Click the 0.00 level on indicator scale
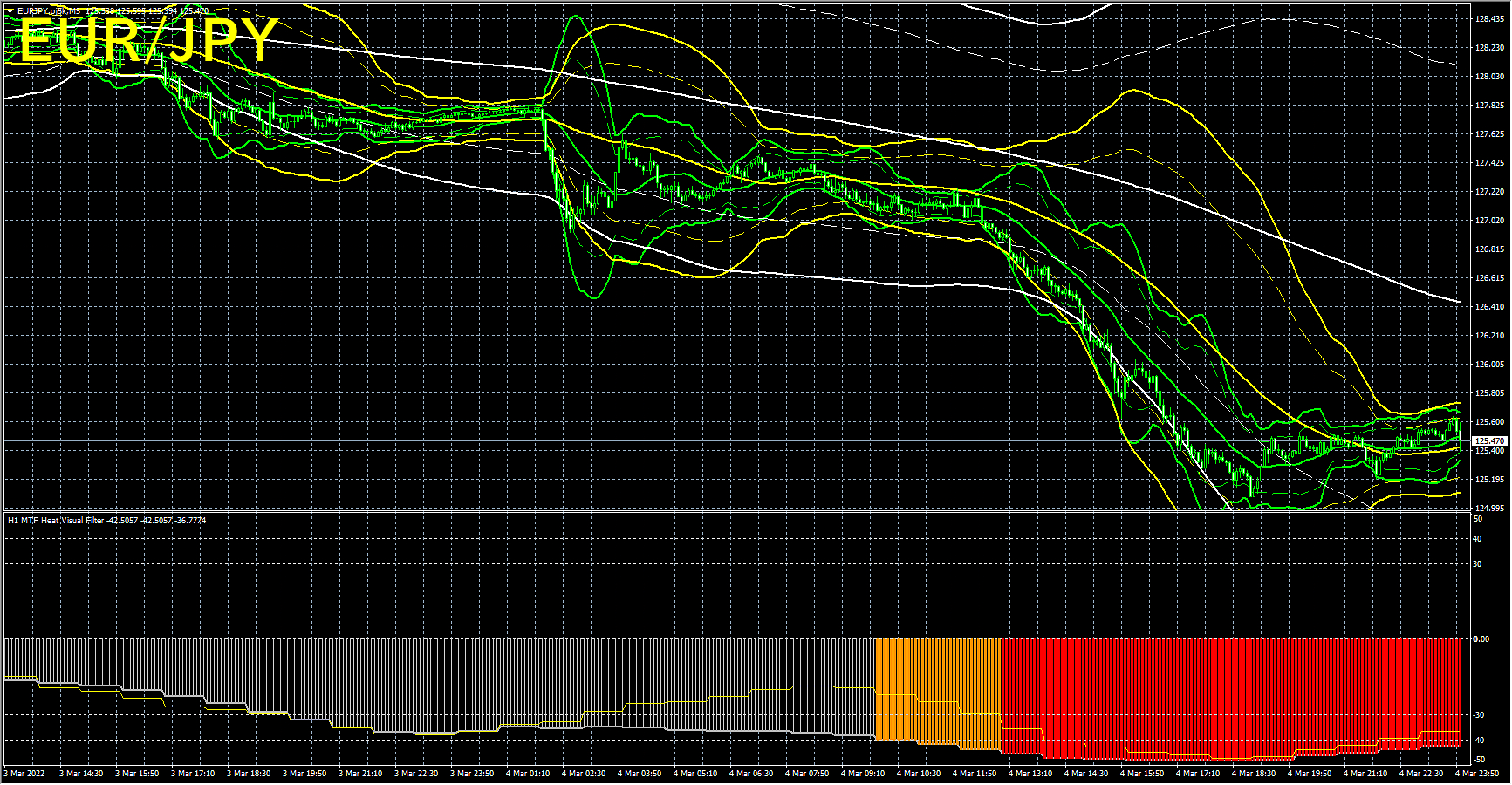Image resolution: width=1512 pixels, height=785 pixels. coord(1481,639)
